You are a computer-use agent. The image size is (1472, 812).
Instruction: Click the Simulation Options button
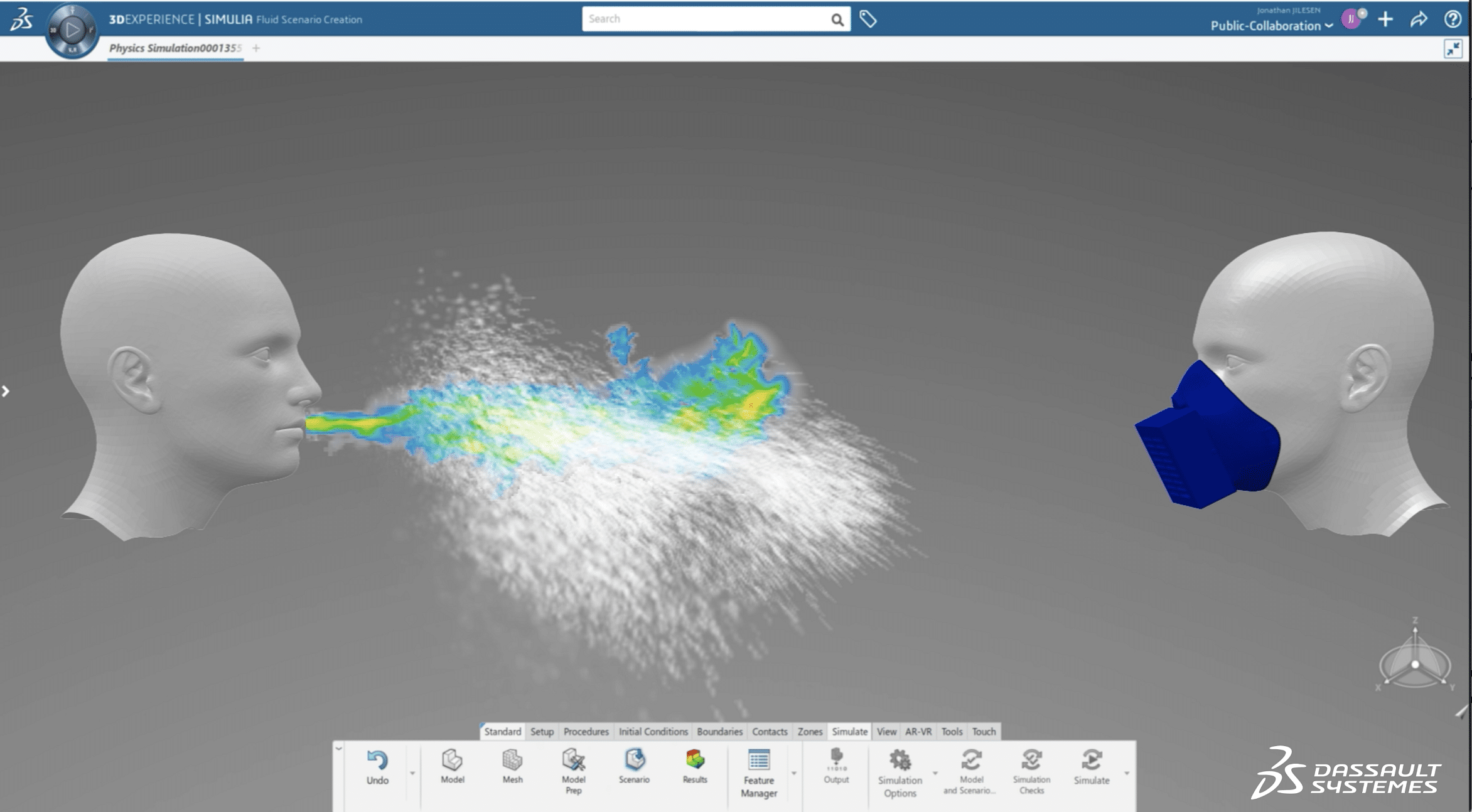[x=900, y=772]
